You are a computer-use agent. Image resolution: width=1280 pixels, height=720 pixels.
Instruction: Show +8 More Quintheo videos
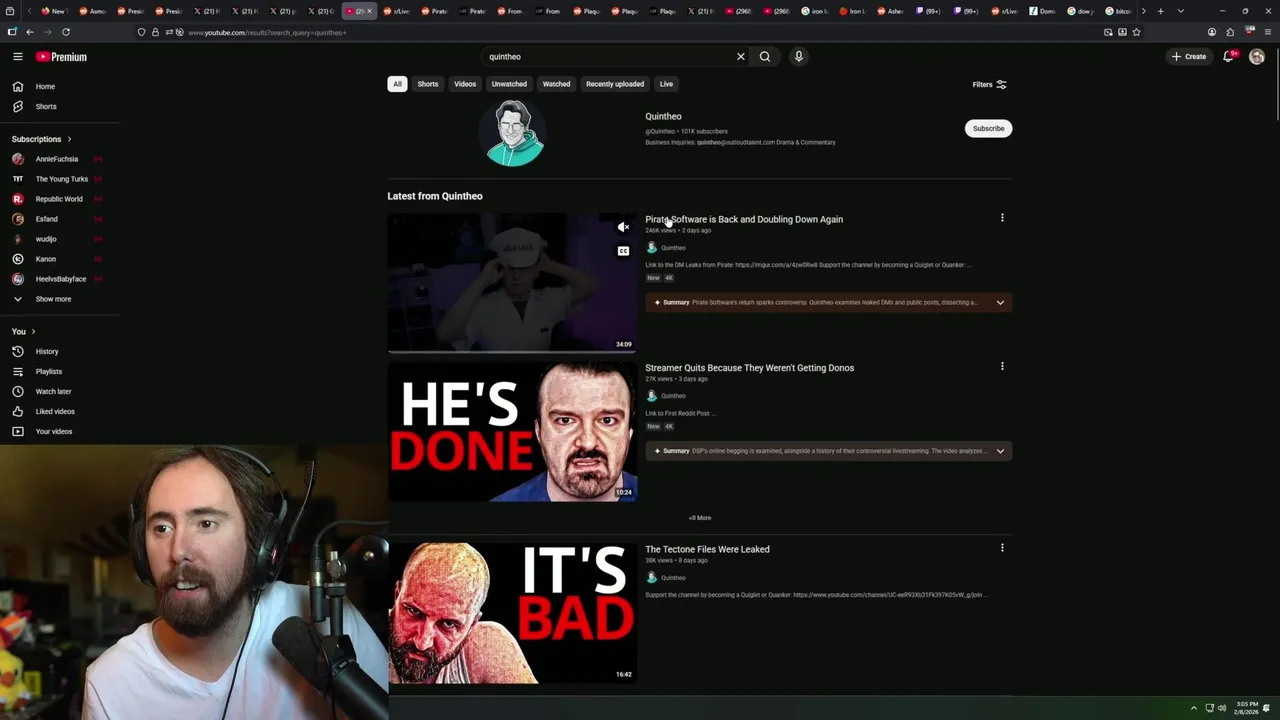[x=700, y=518]
